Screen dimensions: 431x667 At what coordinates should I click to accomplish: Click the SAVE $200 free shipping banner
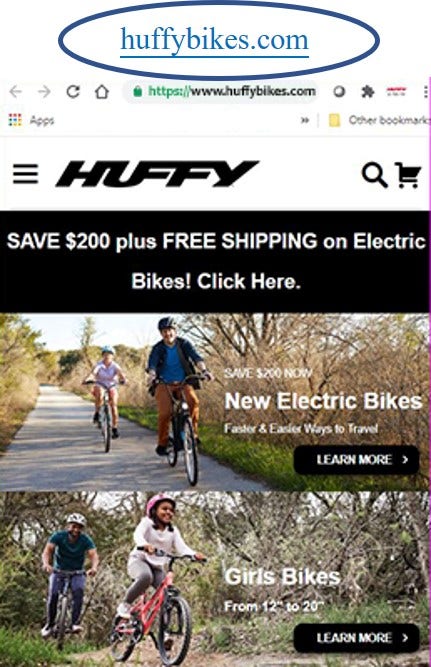pyautogui.click(x=215, y=261)
